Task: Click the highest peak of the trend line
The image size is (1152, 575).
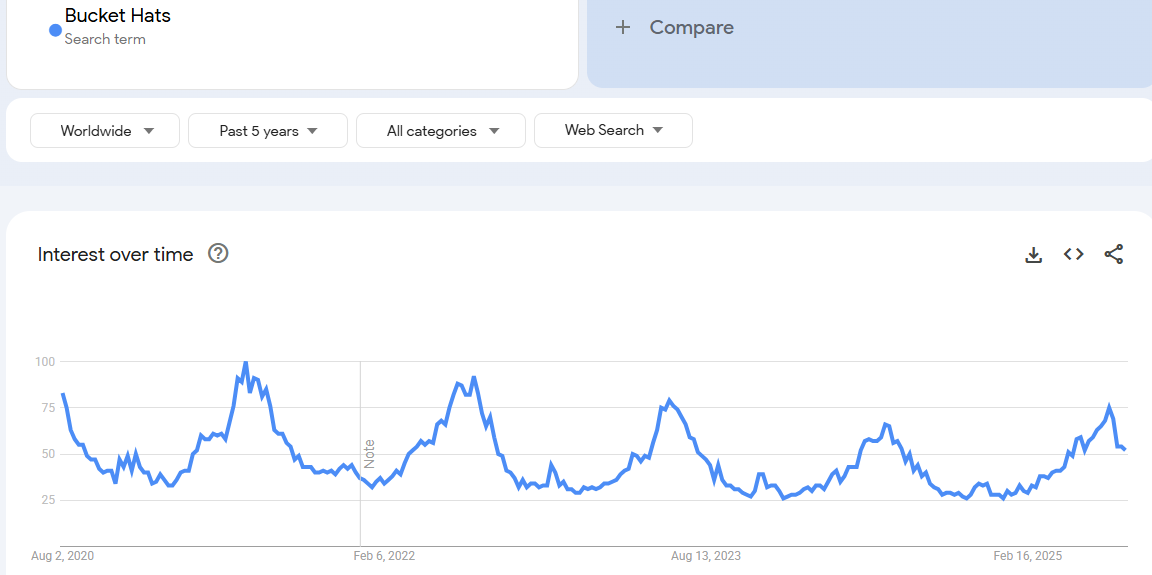Action: [246, 363]
